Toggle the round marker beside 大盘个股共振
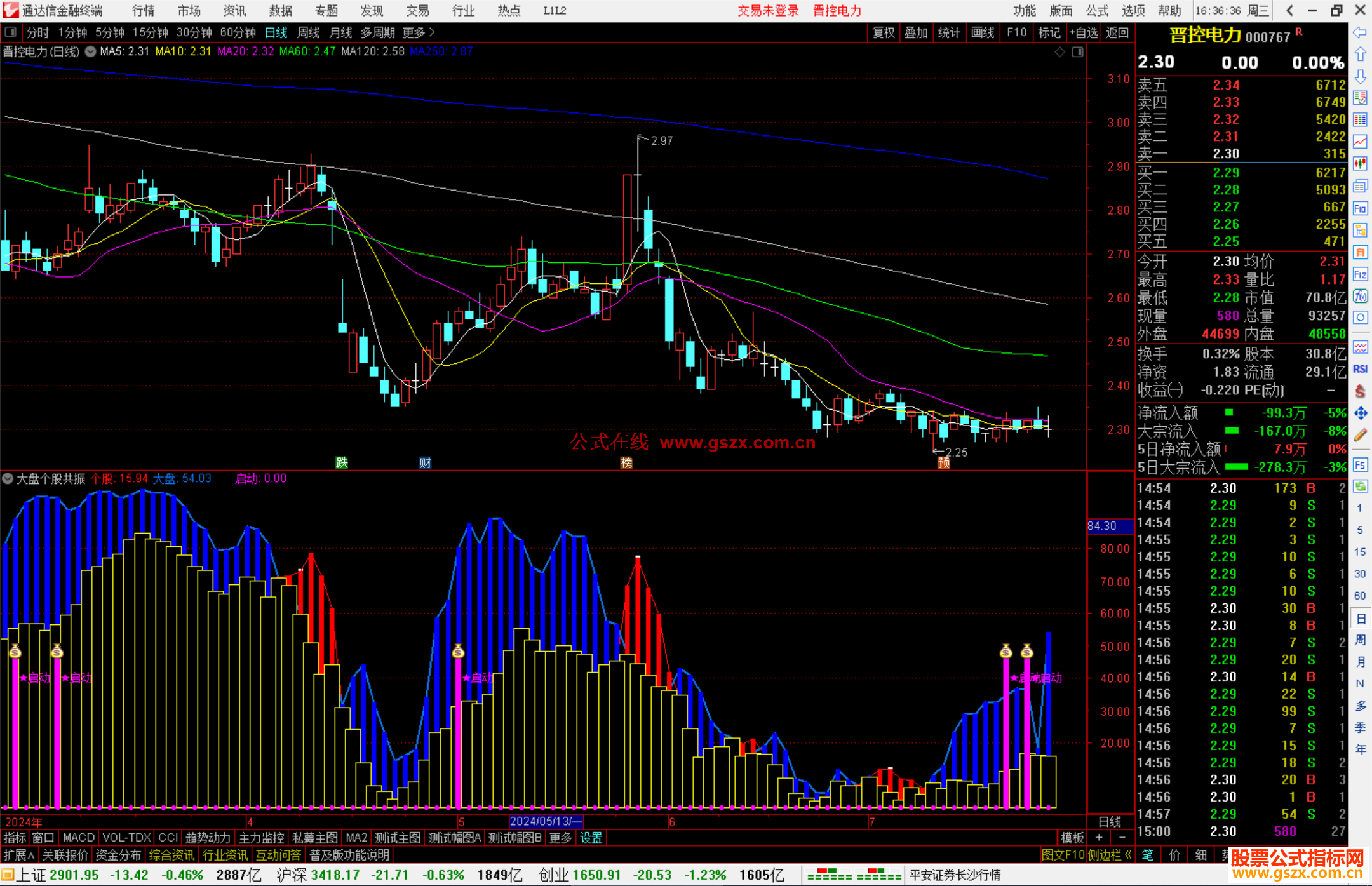 click(x=8, y=478)
